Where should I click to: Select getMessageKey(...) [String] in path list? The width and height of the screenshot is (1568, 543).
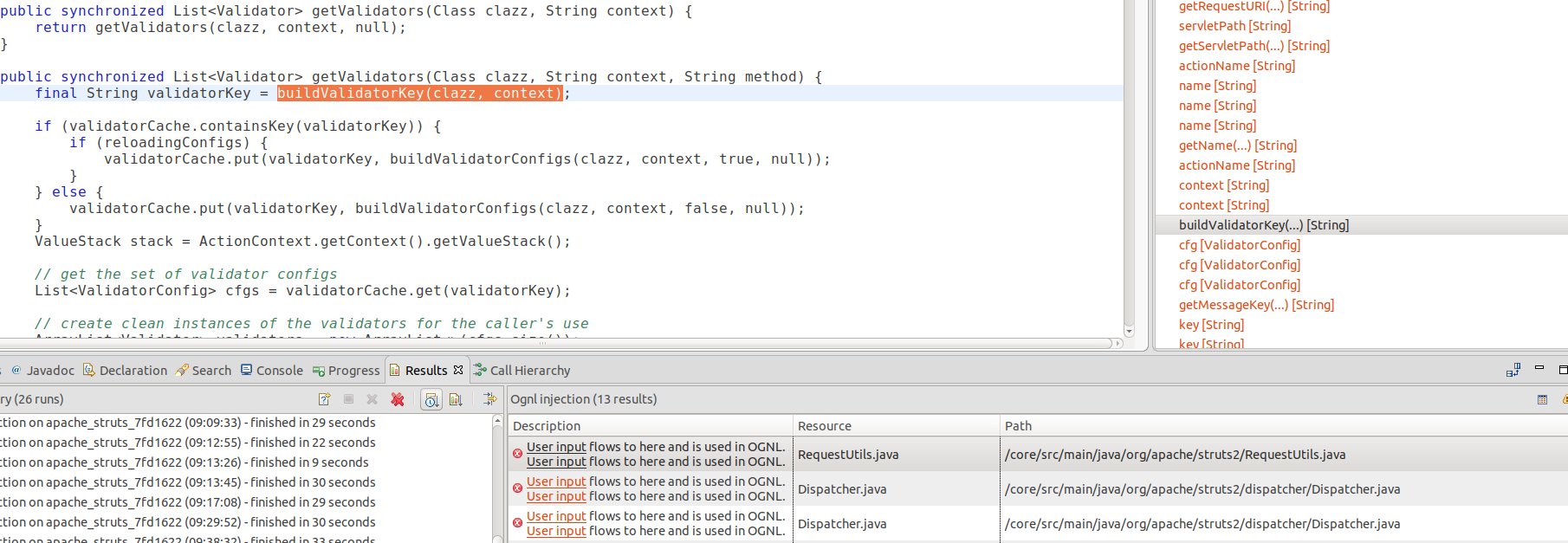(1256, 305)
